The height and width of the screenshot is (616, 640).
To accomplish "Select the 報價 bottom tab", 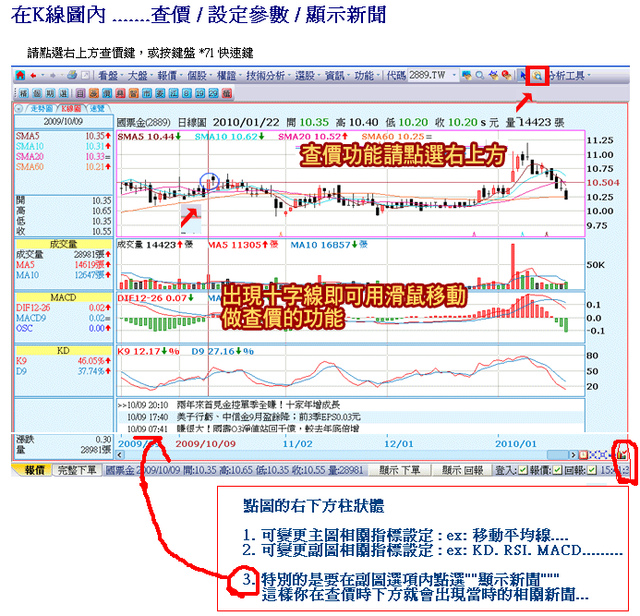I will point(34,470).
